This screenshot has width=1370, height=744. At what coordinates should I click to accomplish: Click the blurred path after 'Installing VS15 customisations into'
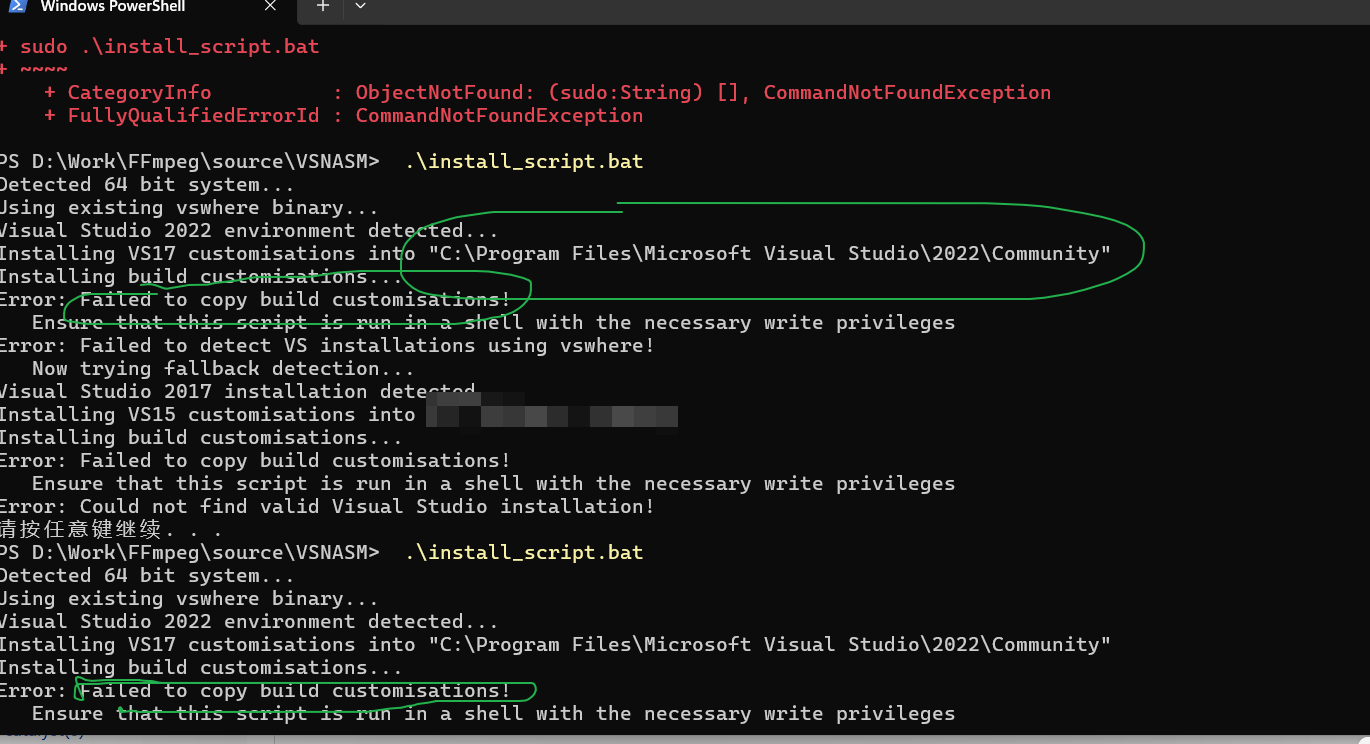552,415
